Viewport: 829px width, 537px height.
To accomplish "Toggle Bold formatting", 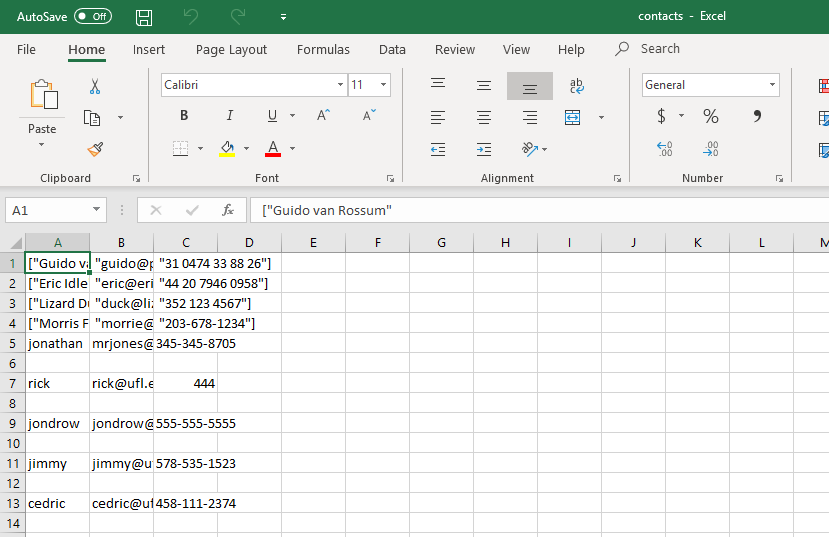I will 184,116.
